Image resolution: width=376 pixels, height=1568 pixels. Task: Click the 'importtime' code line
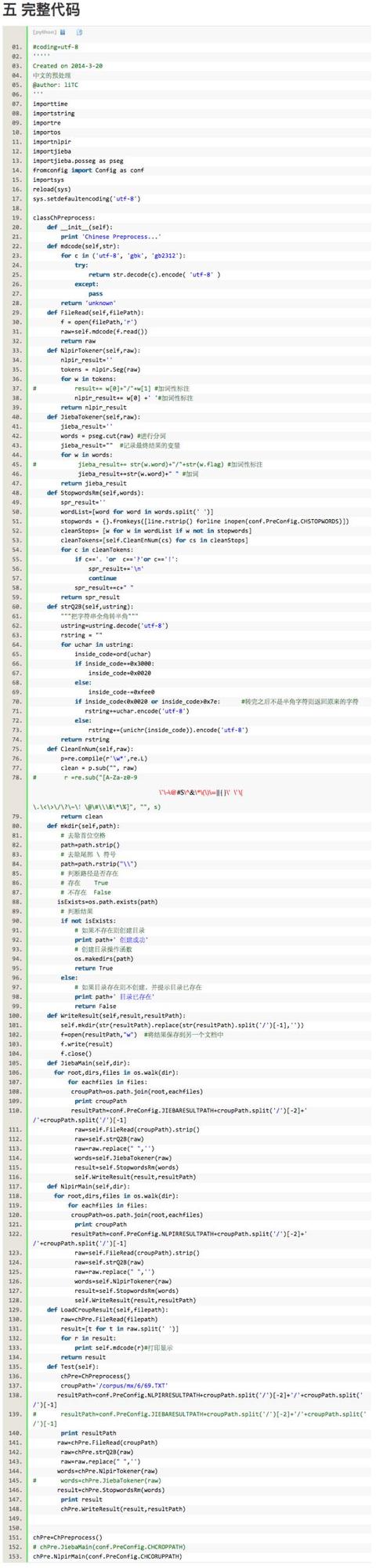pyautogui.click(x=50, y=103)
